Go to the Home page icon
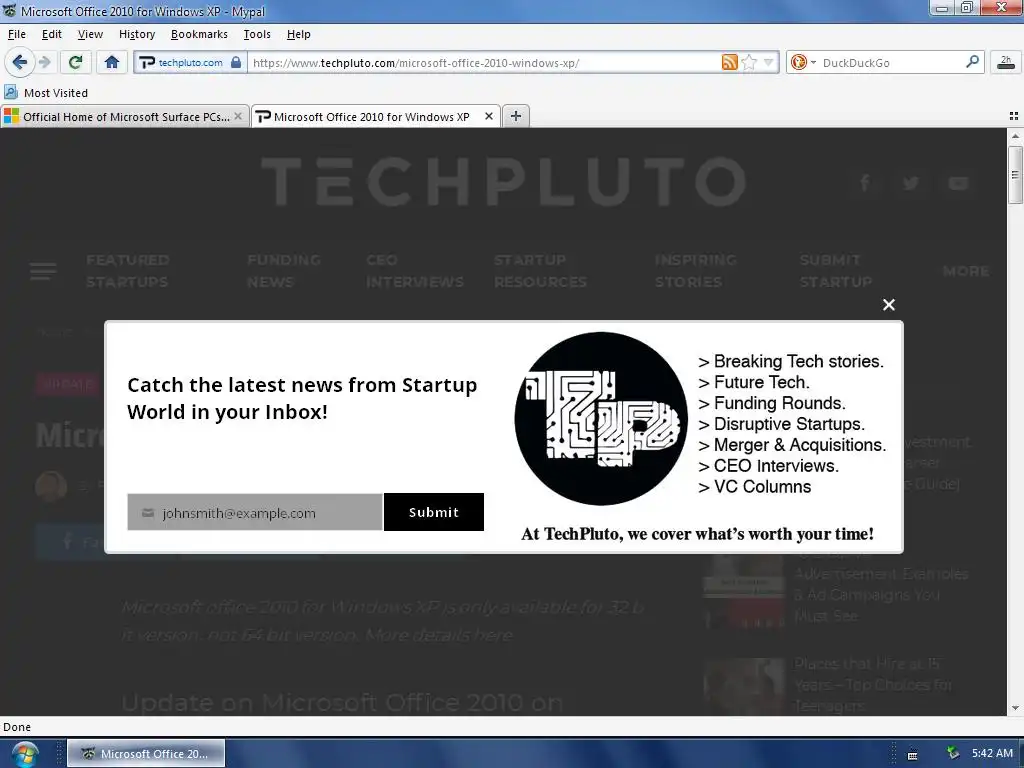 (112, 63)
